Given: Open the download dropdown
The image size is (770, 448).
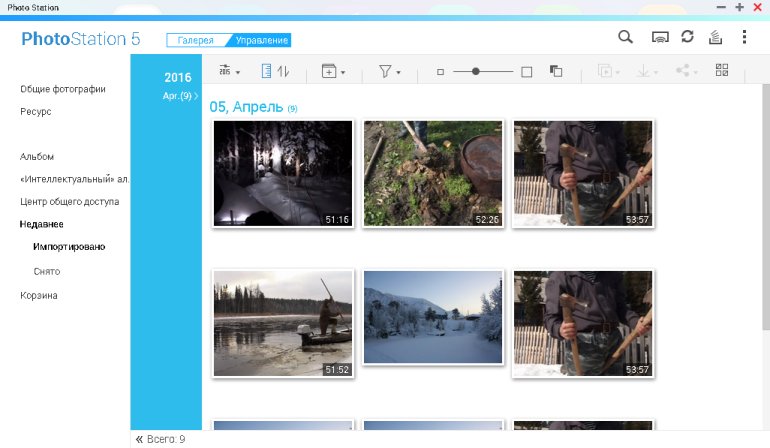Looking at the screenshot, I should pyautogui.click(x=647, y=72).
